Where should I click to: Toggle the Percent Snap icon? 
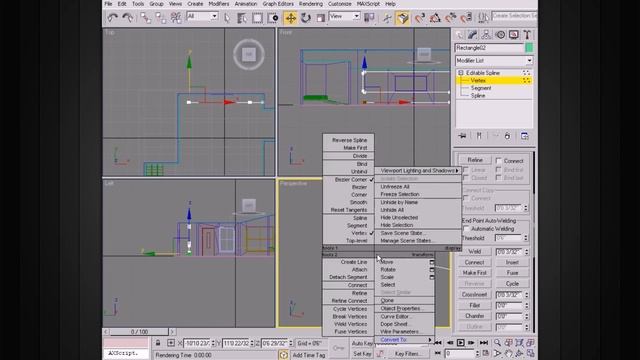click(x=451, y=18)
